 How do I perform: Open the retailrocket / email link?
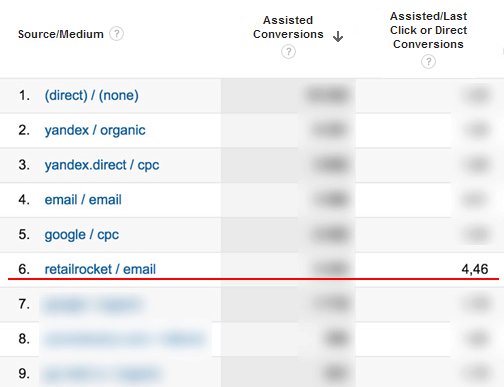click(100, 269)
